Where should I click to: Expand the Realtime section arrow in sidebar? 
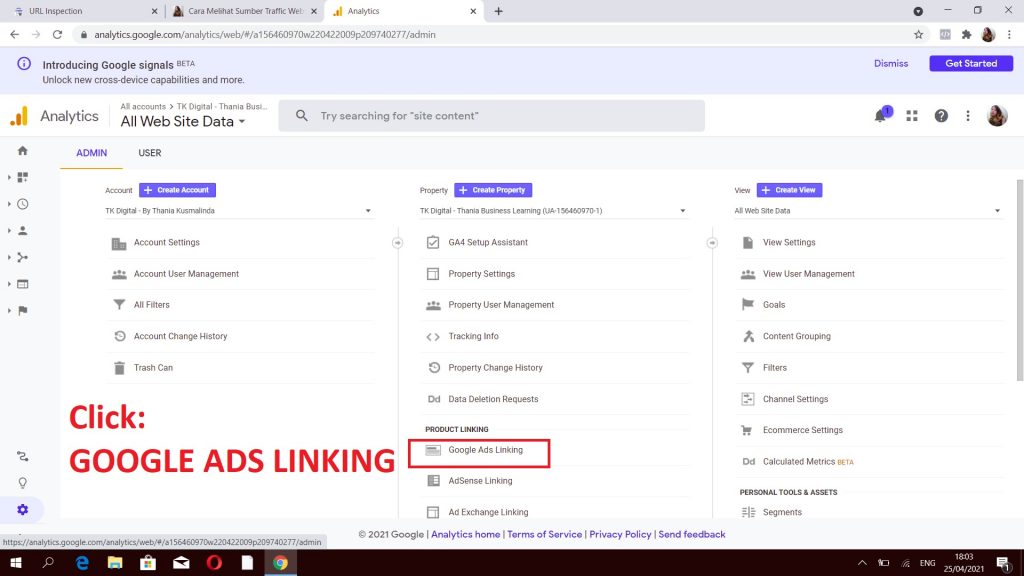tap(9, 204)
